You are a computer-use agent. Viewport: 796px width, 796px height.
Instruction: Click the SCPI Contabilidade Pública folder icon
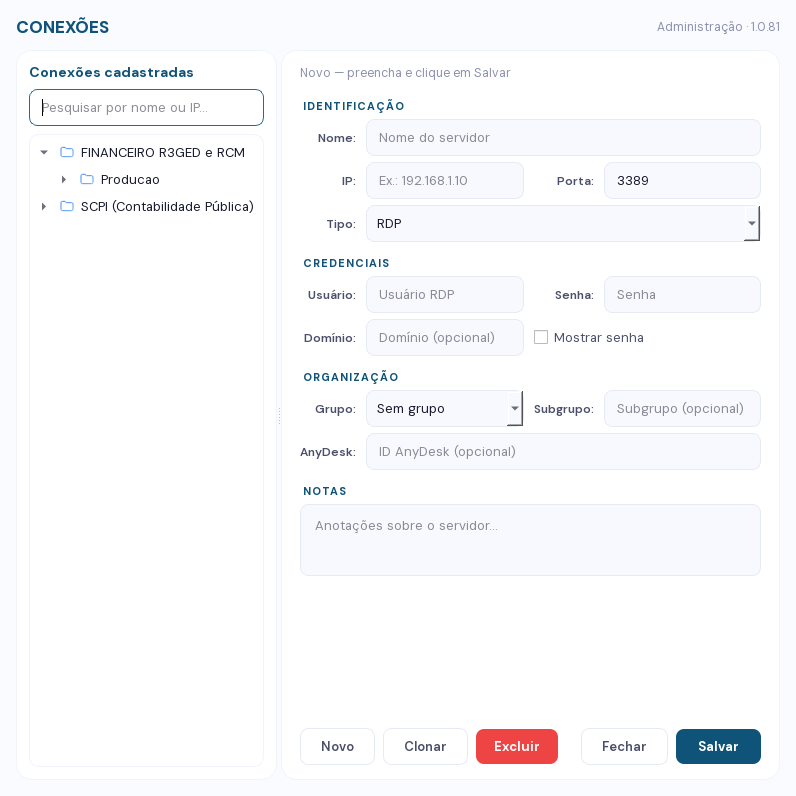[67, 206]
